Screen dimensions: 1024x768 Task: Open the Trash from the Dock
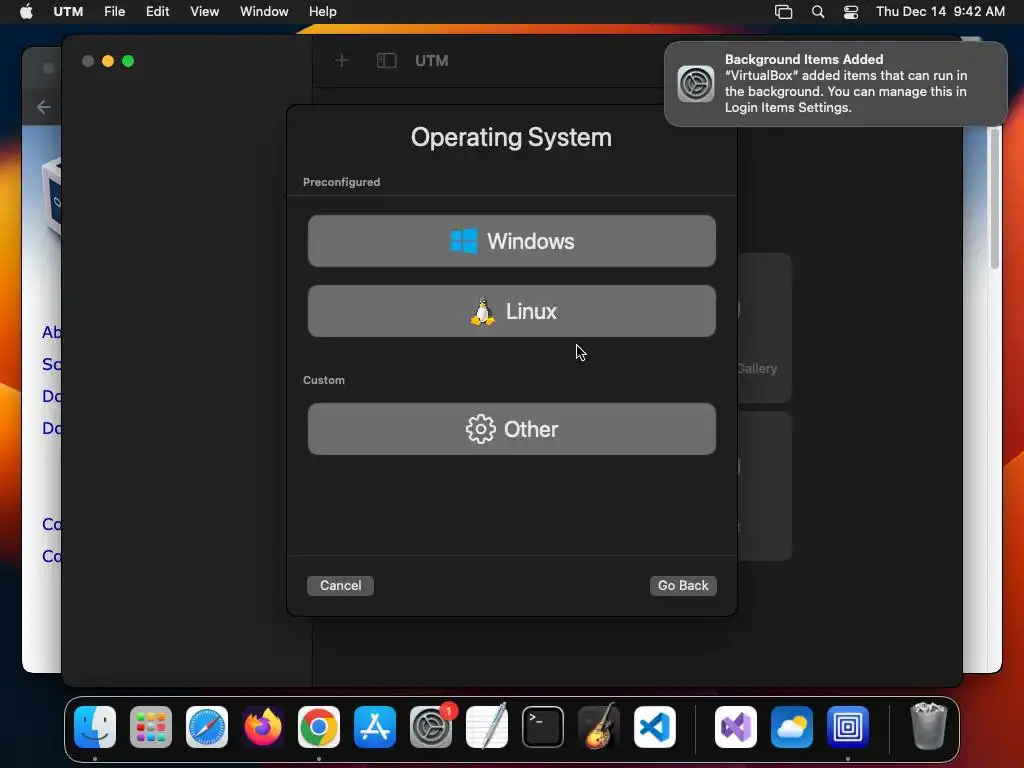928,727
